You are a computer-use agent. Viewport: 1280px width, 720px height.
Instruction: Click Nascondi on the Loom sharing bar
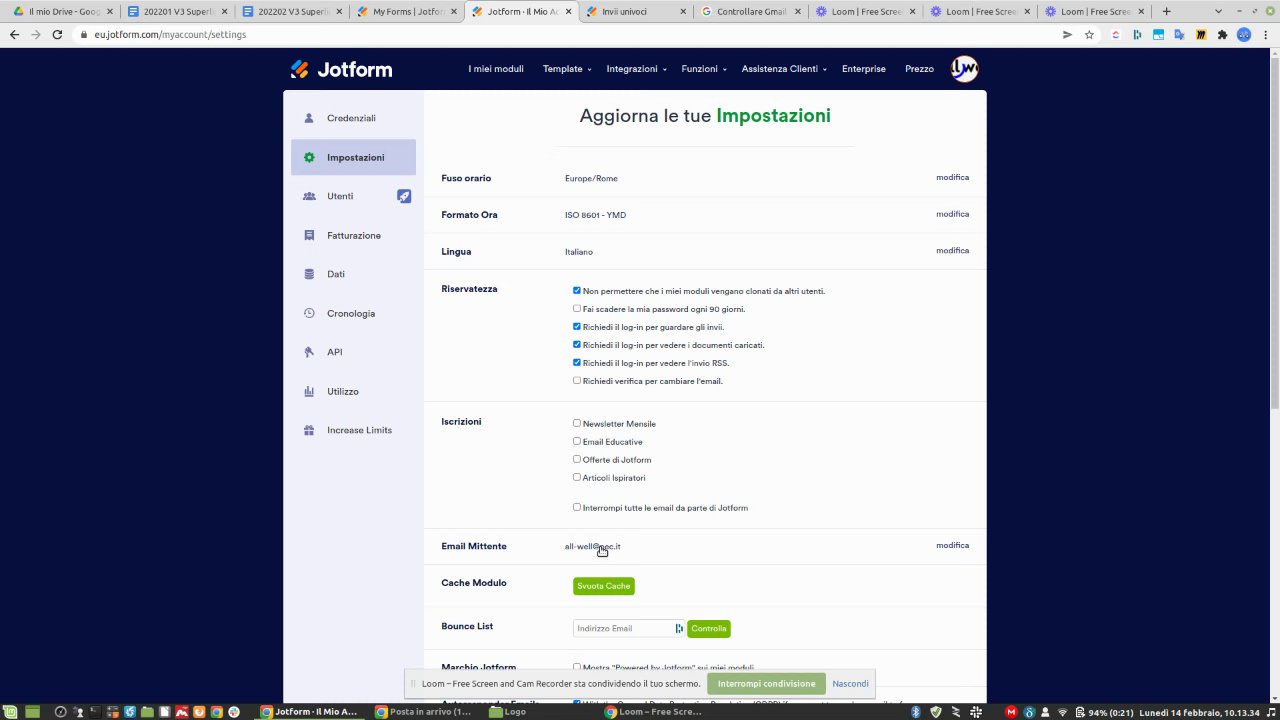(850, 684)
